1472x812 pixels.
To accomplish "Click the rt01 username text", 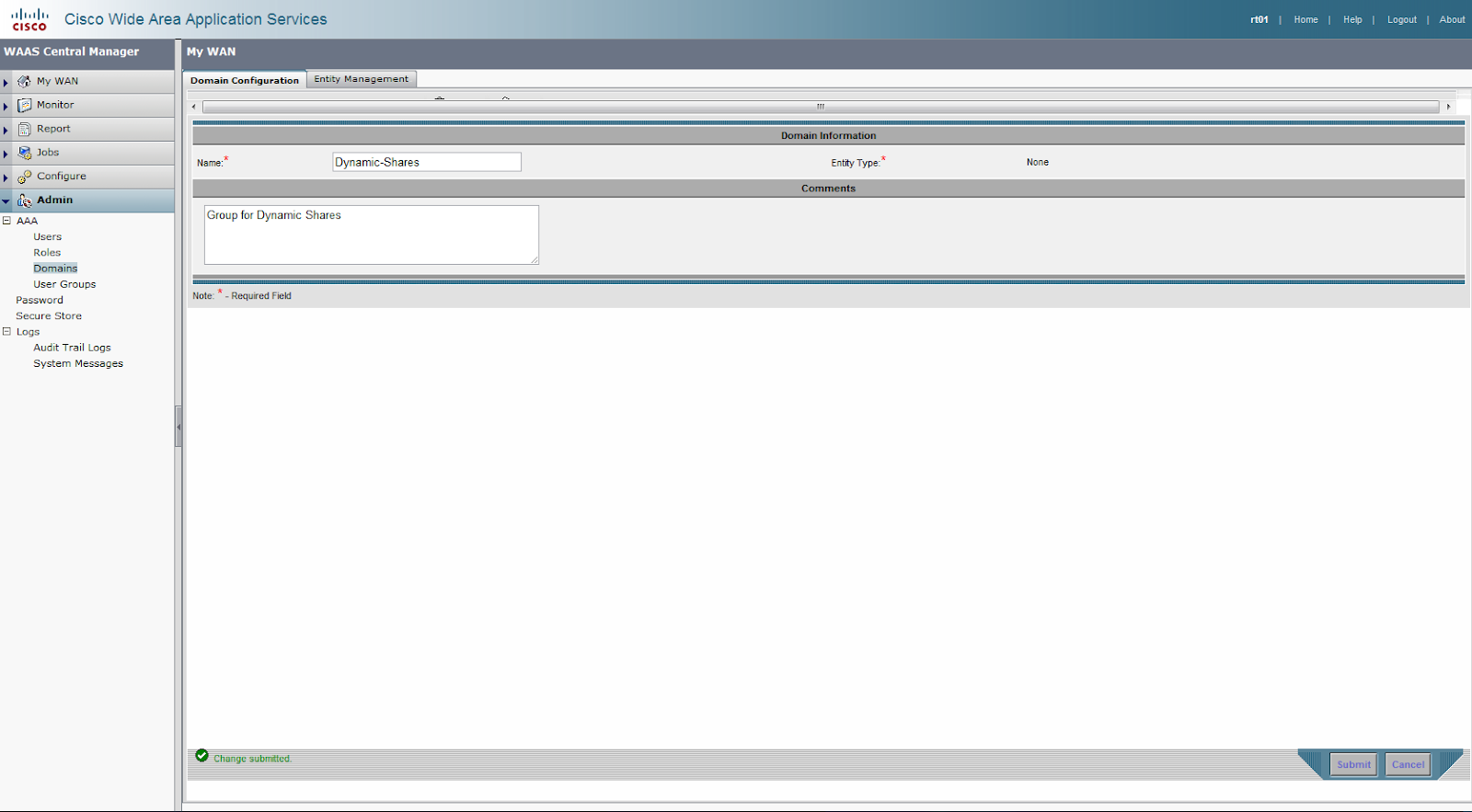I will pyautogui.click(x=1259, y=19).
